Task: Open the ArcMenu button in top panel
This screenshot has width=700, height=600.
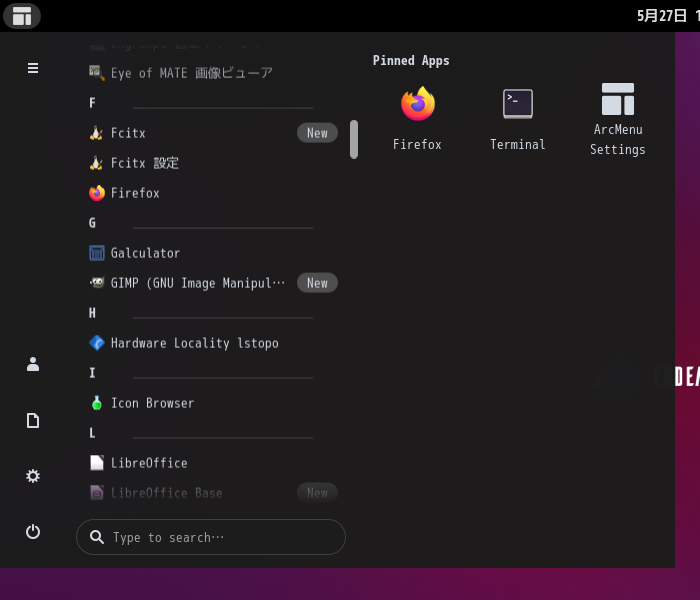Action: [x=22, y=16]
